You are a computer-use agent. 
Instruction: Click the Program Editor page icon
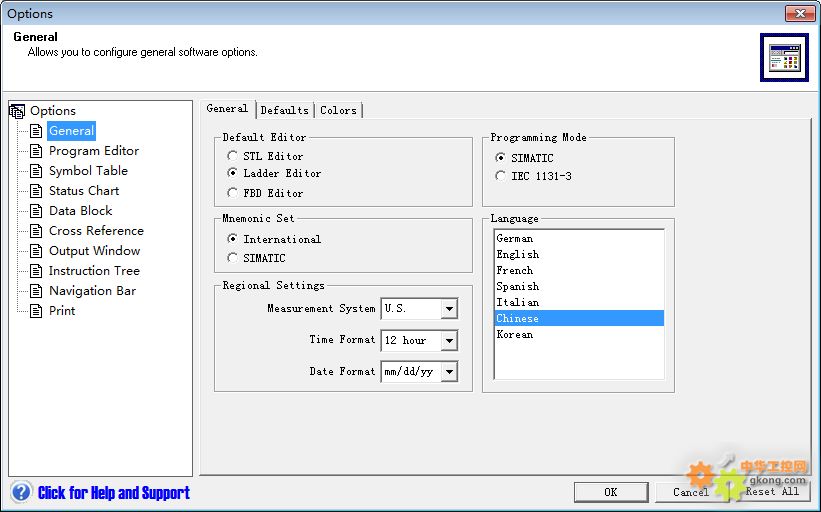click(36, 151)
